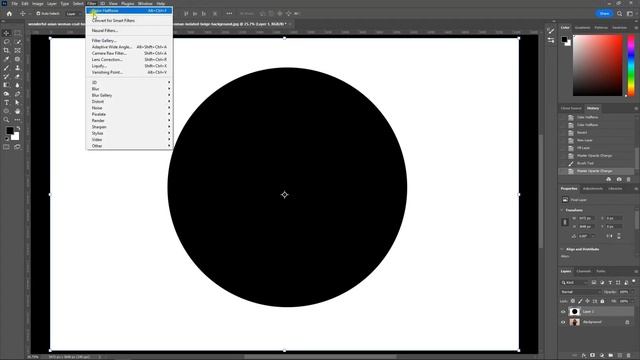Toggle lock position in Layers panel

coord(587,301)
